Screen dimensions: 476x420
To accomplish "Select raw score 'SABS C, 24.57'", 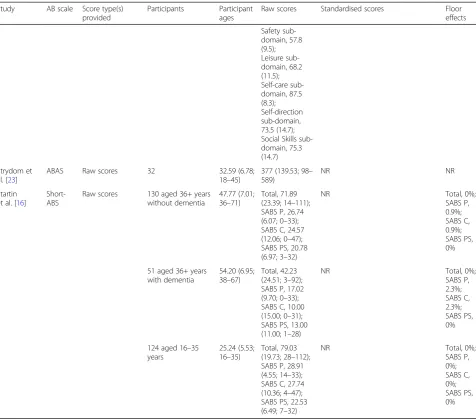I will point(283,230).
